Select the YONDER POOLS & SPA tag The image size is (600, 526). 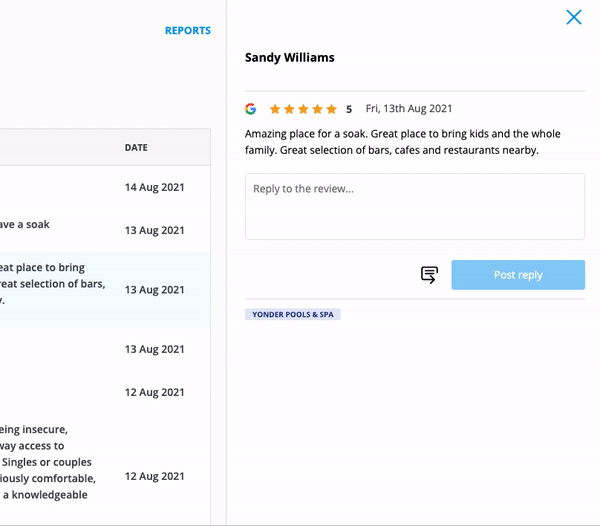pyautogui.click(x=293, y=314)
